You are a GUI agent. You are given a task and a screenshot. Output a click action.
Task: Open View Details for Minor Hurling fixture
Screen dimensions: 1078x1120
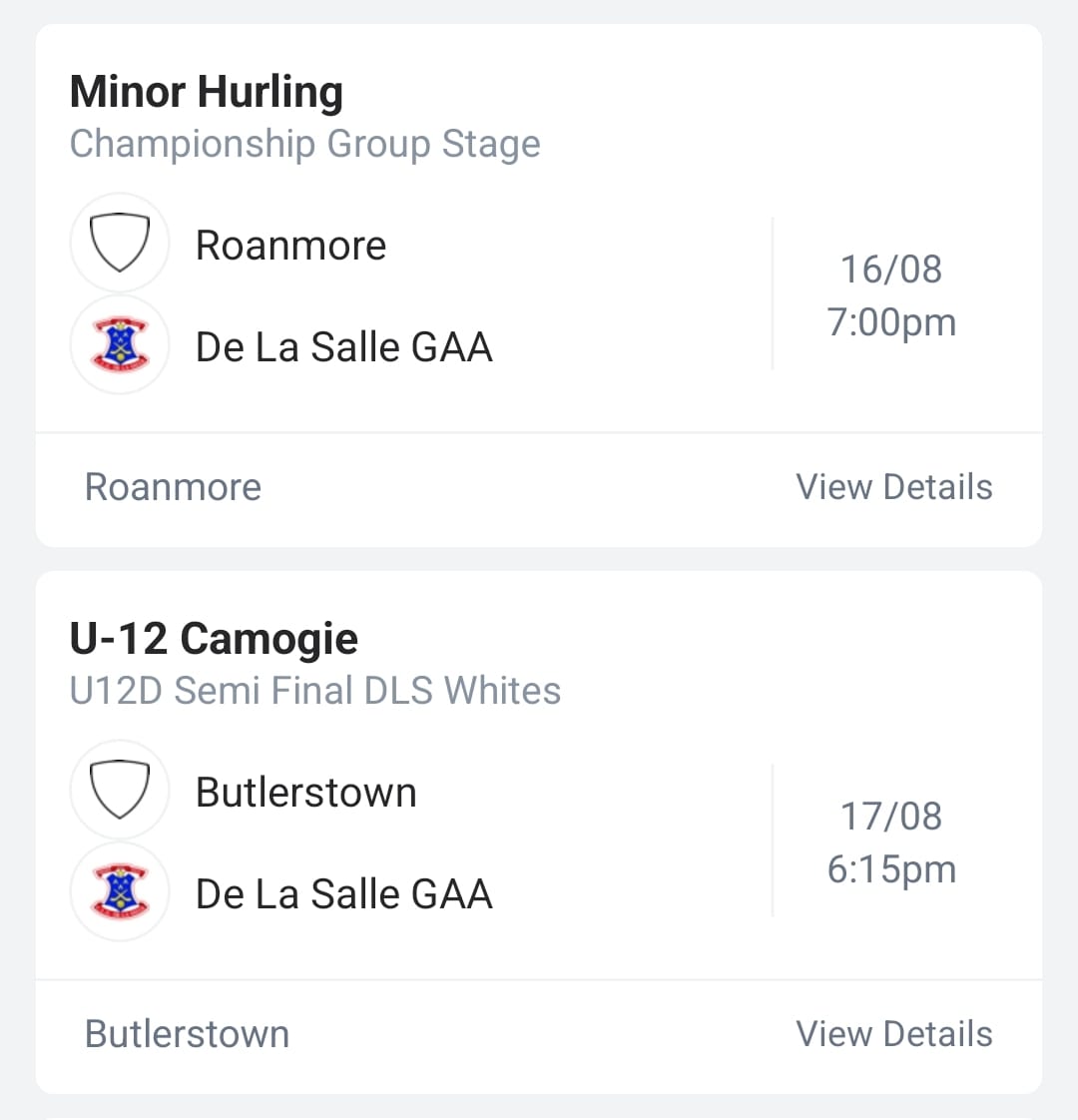click(x=894, y=487)
